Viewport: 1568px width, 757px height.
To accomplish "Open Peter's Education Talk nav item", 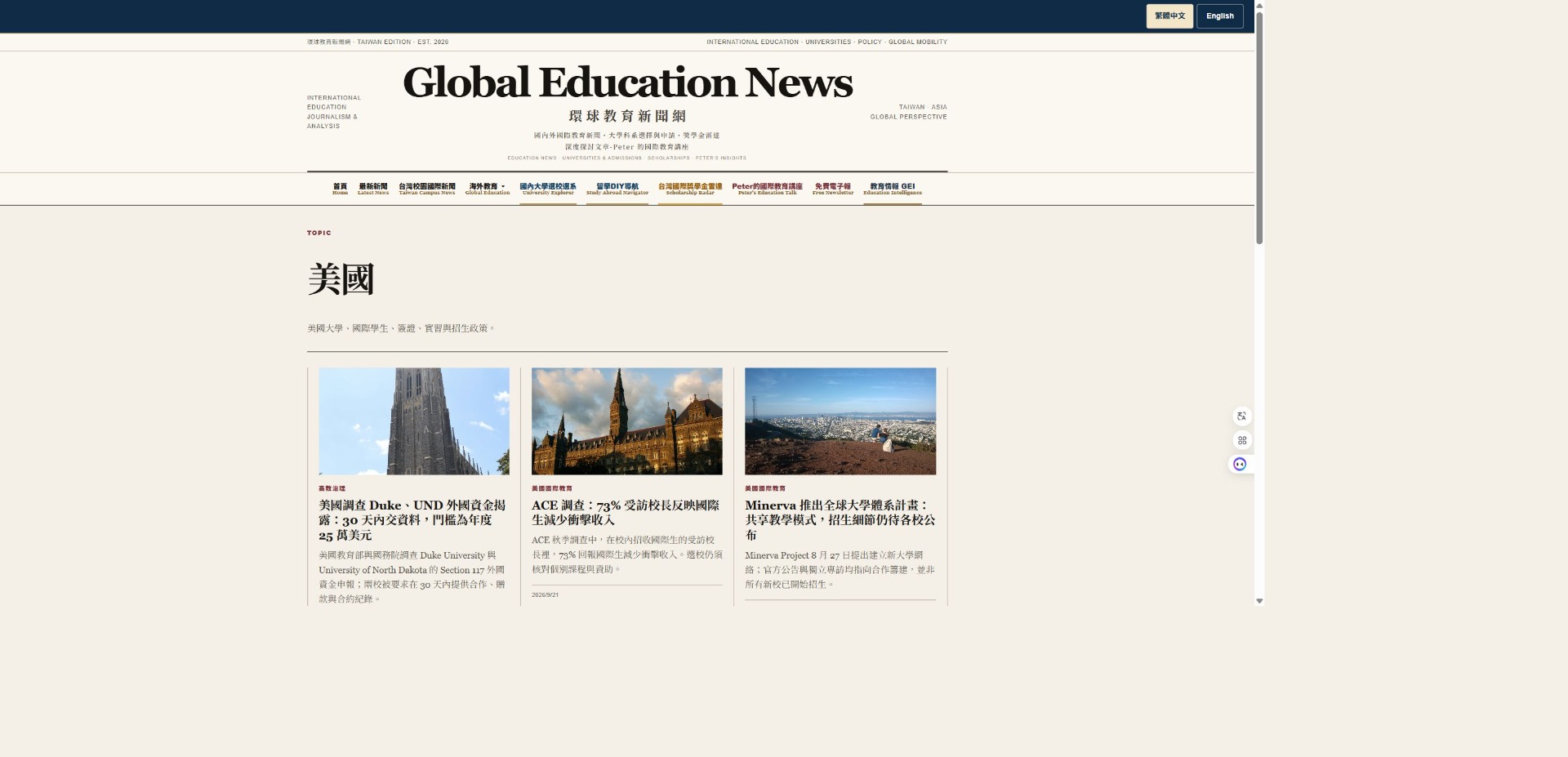I will pyautogui.click(x=767, y=189).
